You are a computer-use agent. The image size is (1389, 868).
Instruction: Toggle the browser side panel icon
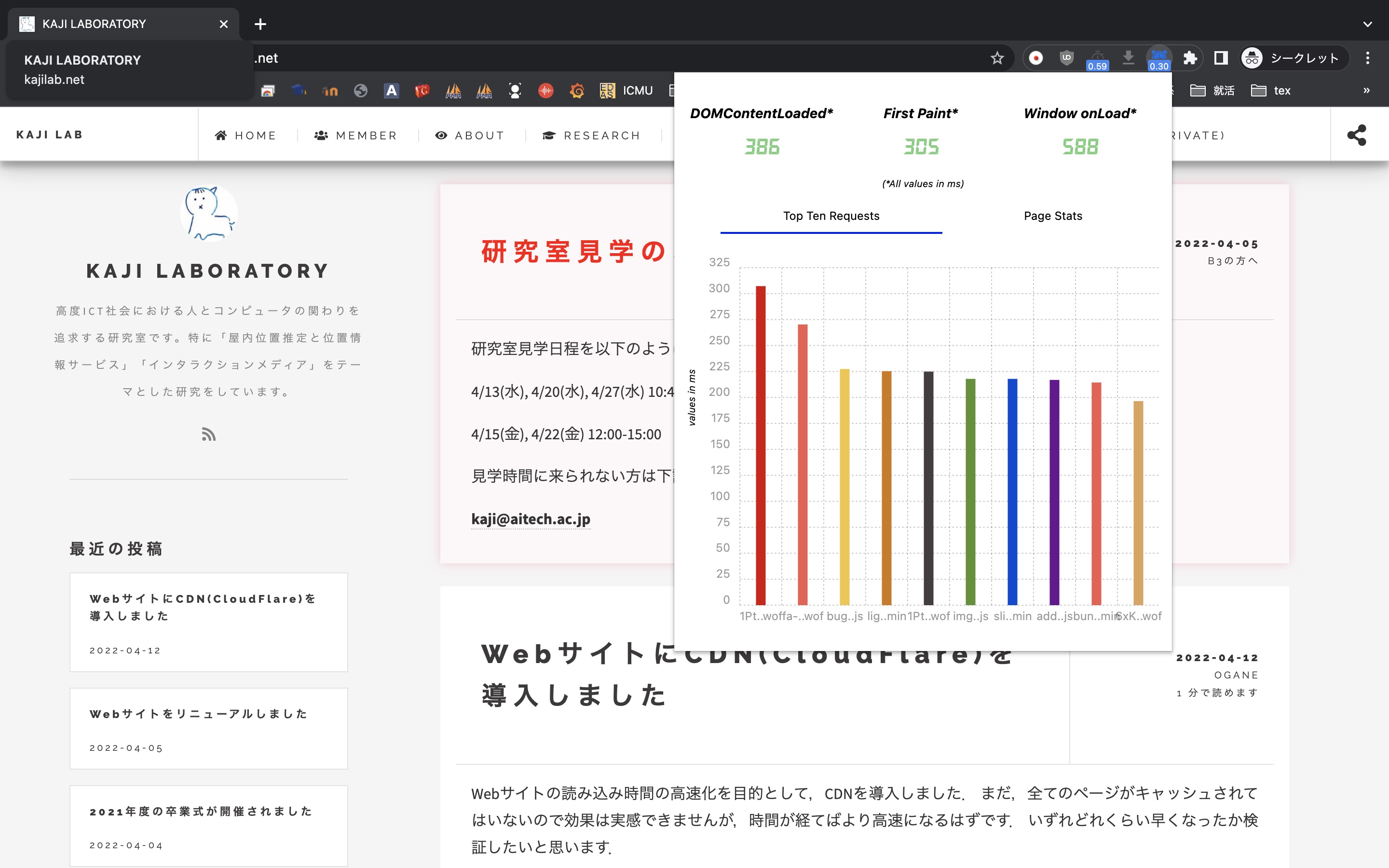click(x=1221, y=58)
